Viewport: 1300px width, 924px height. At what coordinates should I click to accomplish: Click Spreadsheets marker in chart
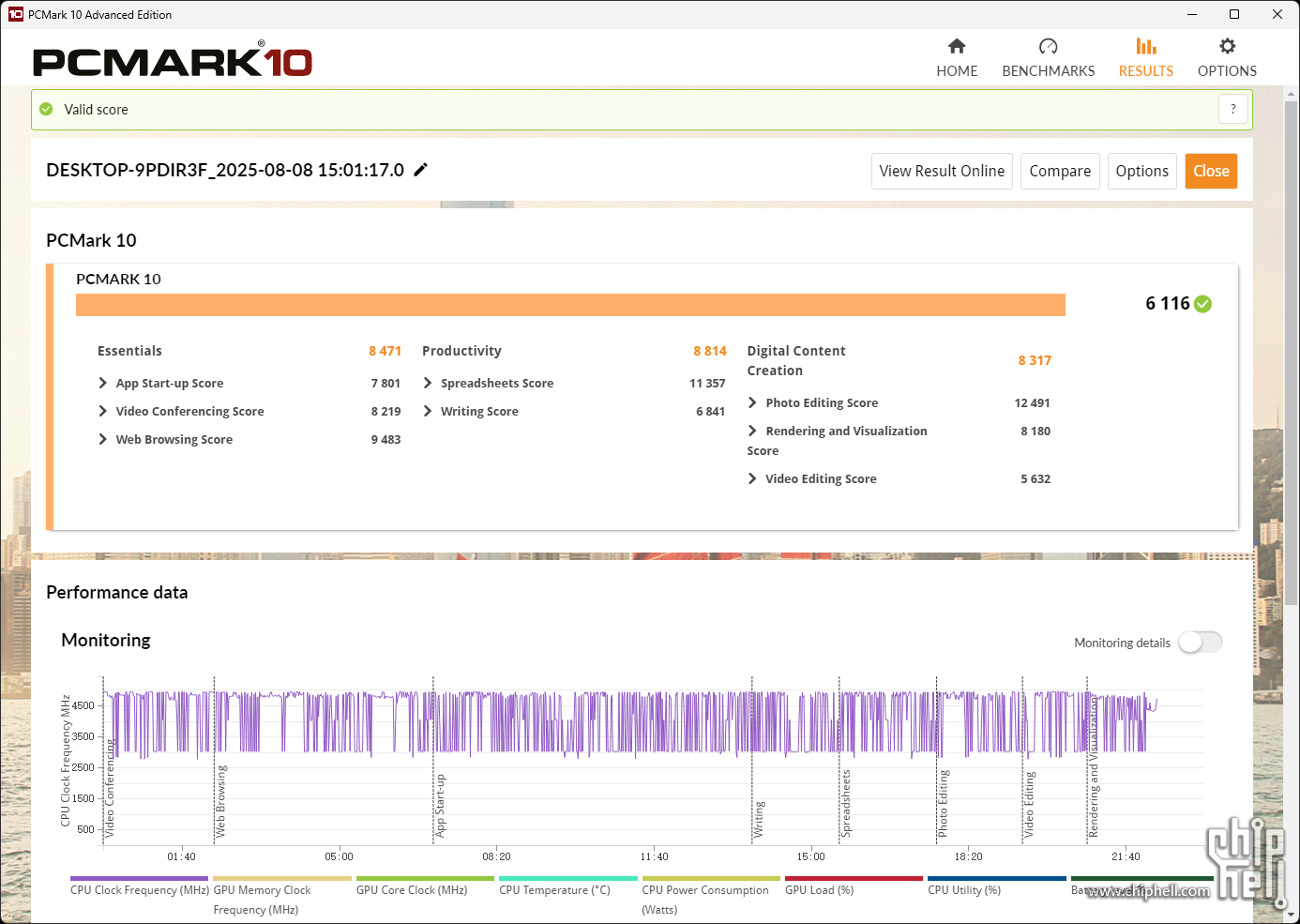(845, 803)
